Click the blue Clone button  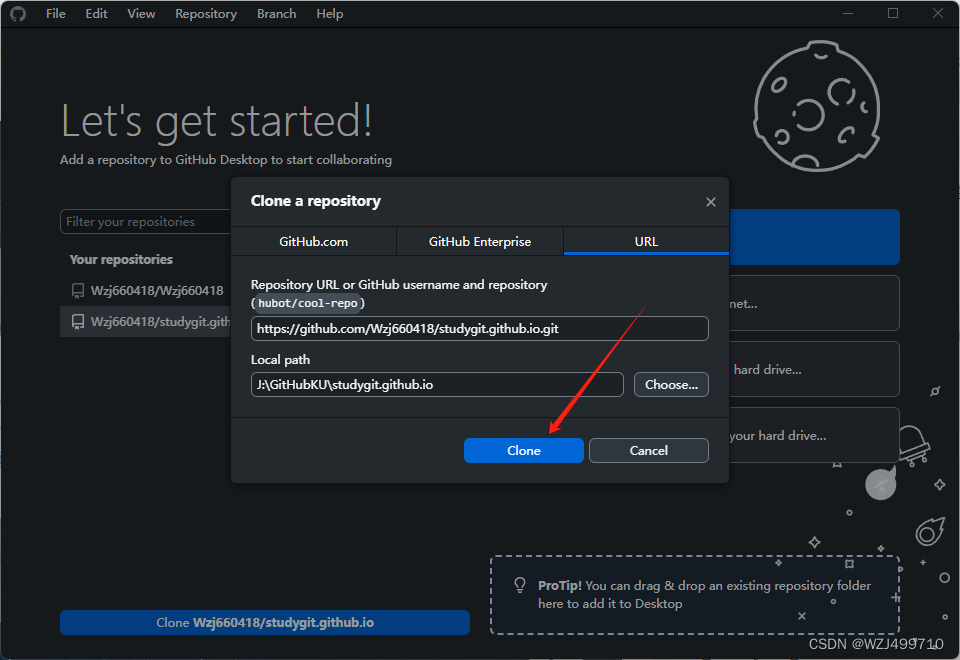(x=523, y=451)
